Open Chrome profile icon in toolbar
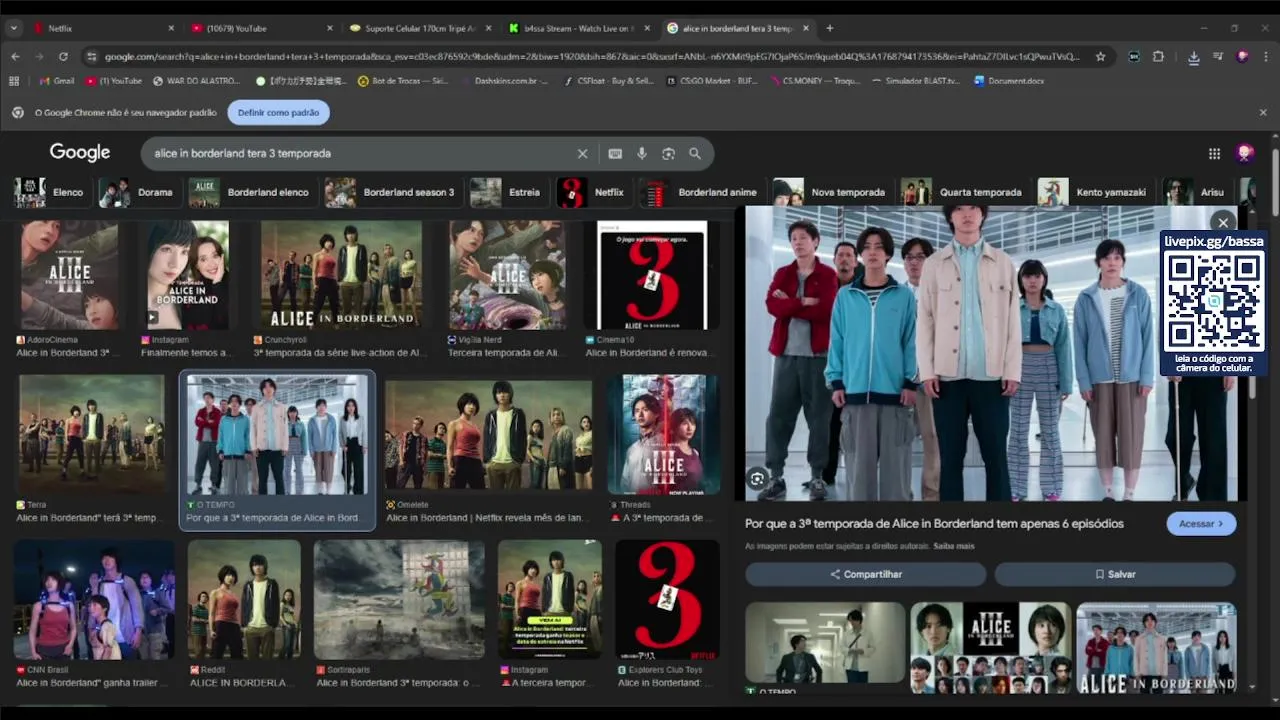 (1243, 57)
